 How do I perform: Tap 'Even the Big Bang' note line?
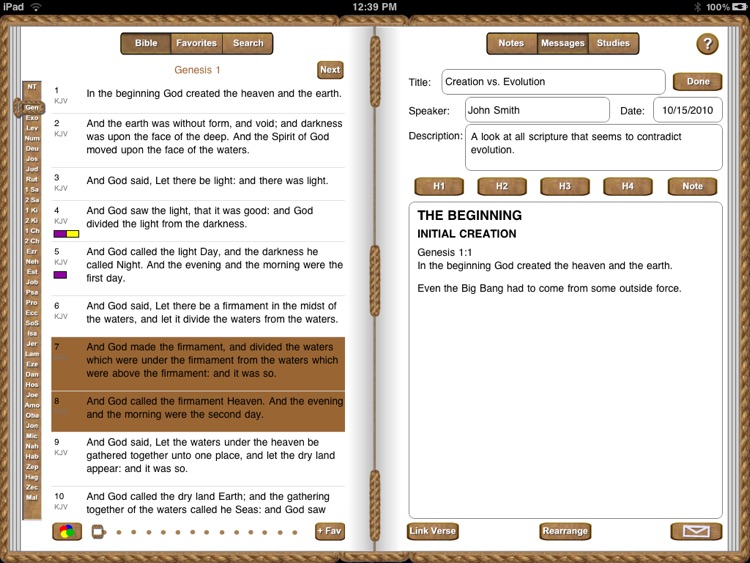coord(549,288)
